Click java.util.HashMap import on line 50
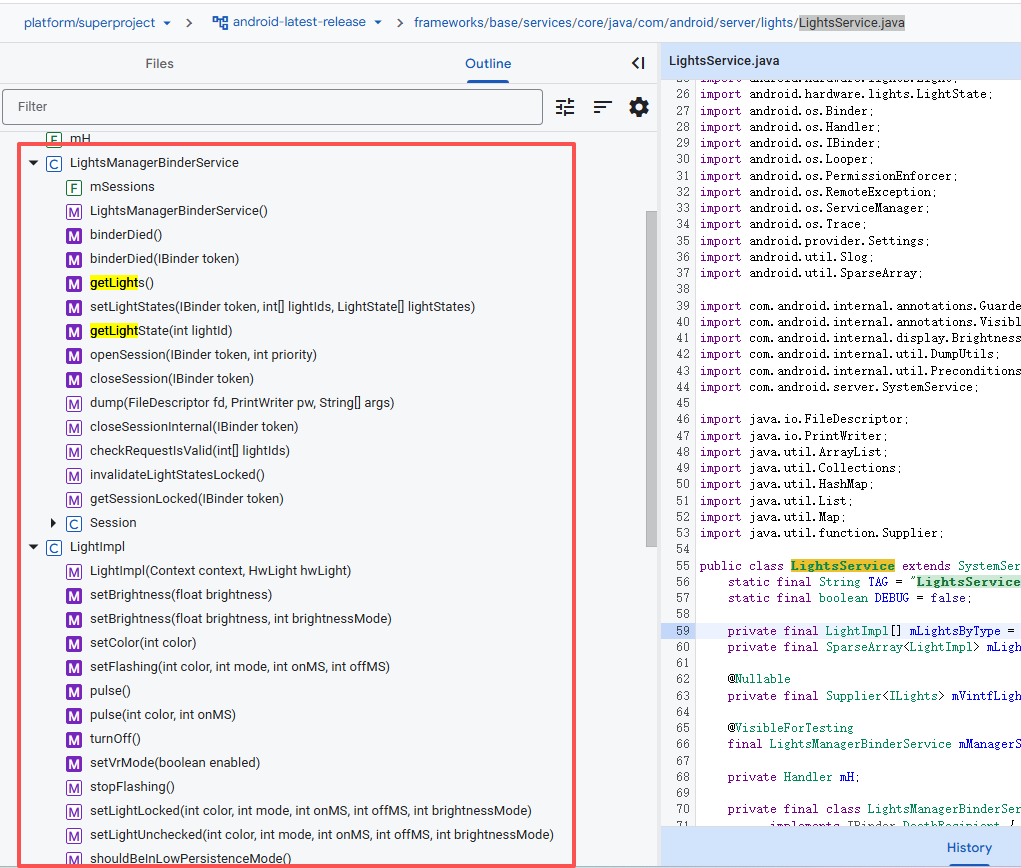This screenshot has width=1021, height=868. coord(787,484)
